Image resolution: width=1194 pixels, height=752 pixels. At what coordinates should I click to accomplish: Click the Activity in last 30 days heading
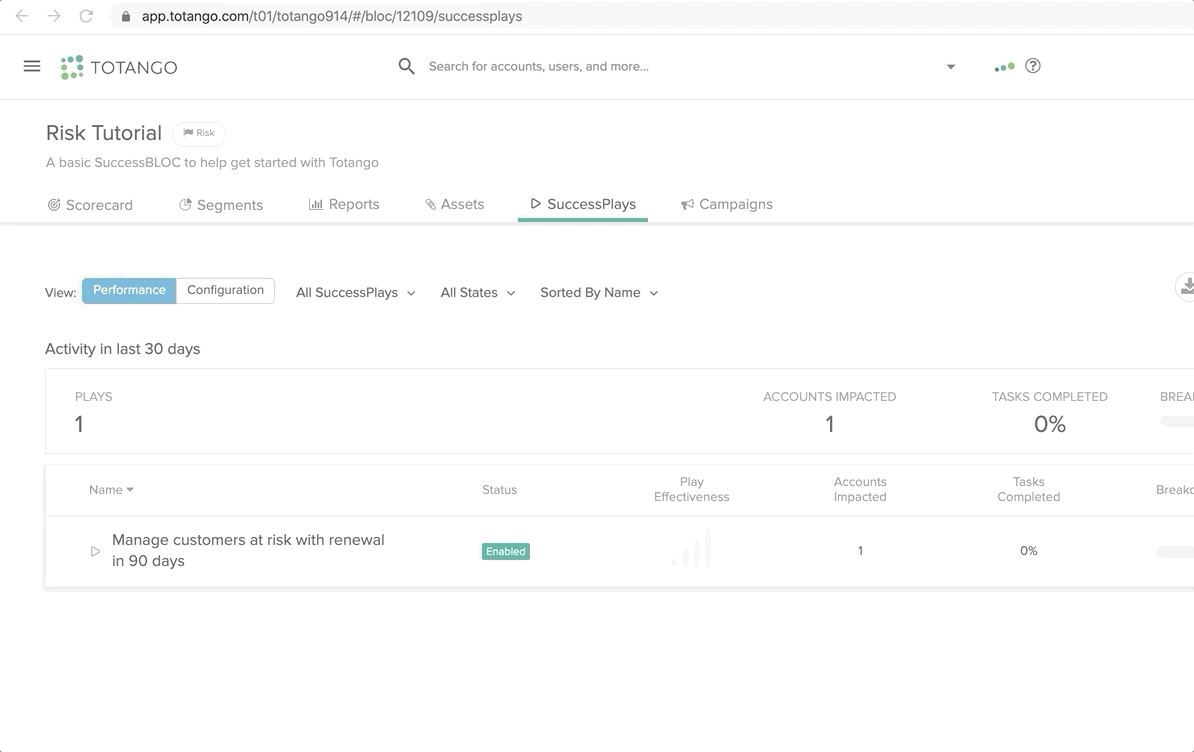(123, 349)
